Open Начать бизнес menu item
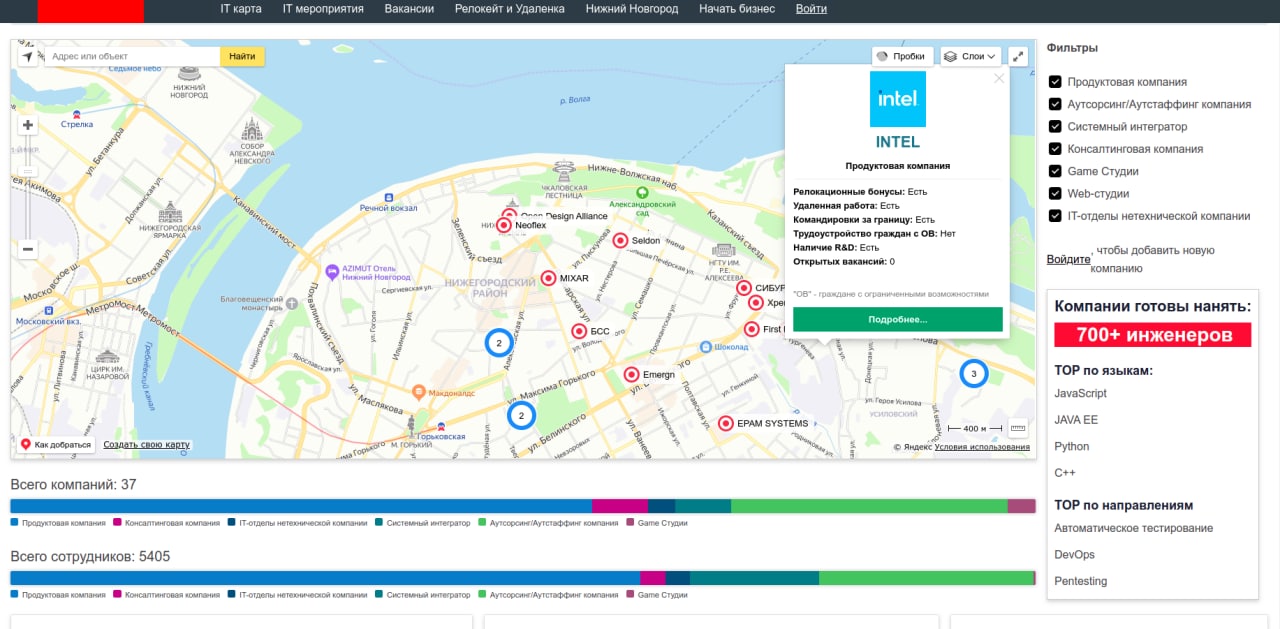Viewport: 1280px width, 629px height. (x=737, y=9)
